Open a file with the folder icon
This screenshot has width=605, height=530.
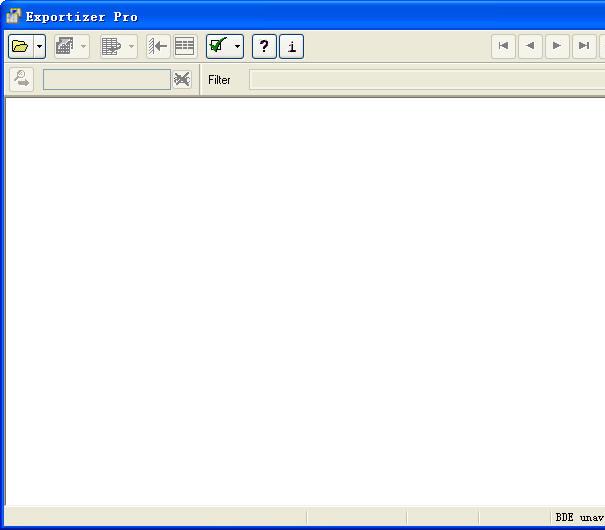pos(20,46)
